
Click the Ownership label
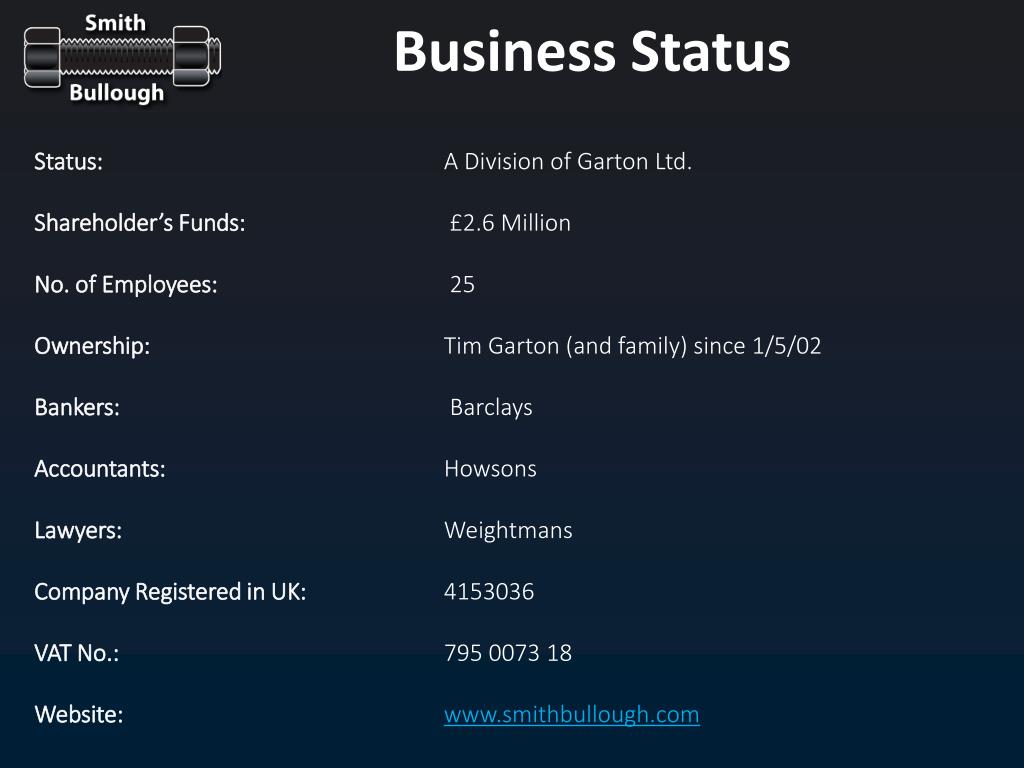92,346
